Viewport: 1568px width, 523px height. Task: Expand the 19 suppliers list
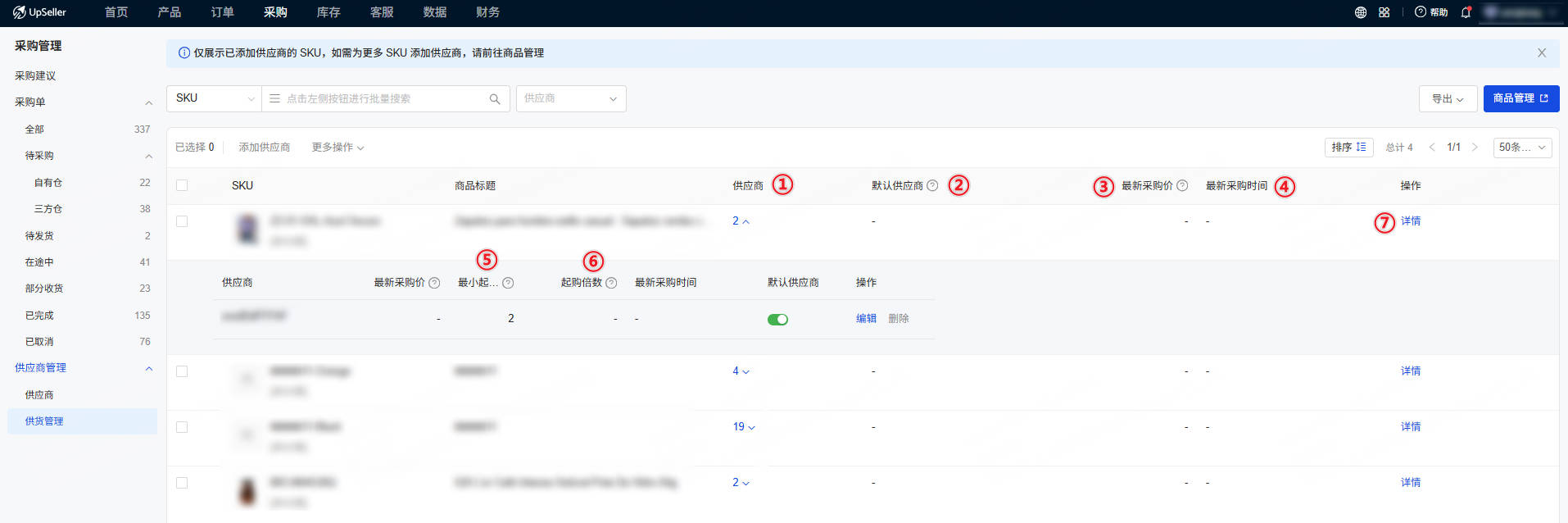(744, 427)
